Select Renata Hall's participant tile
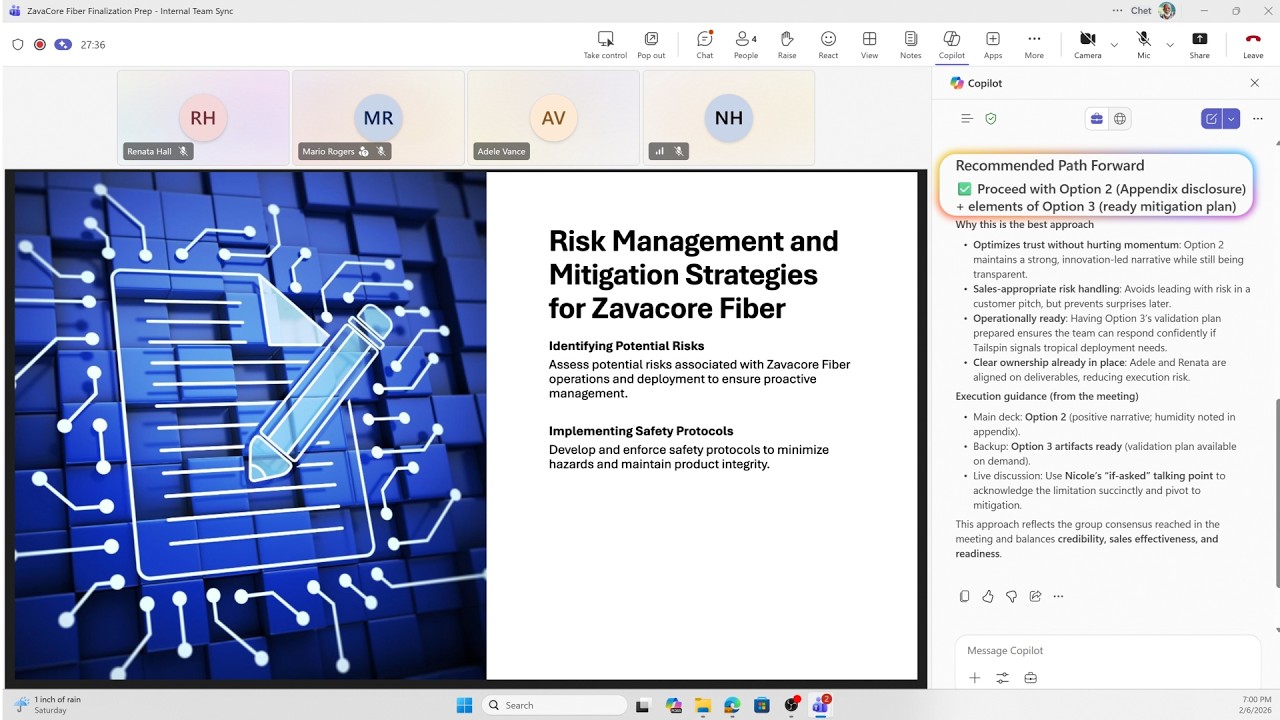The width and height of the screenshot is (1280, 720). [x=203, y=117]
